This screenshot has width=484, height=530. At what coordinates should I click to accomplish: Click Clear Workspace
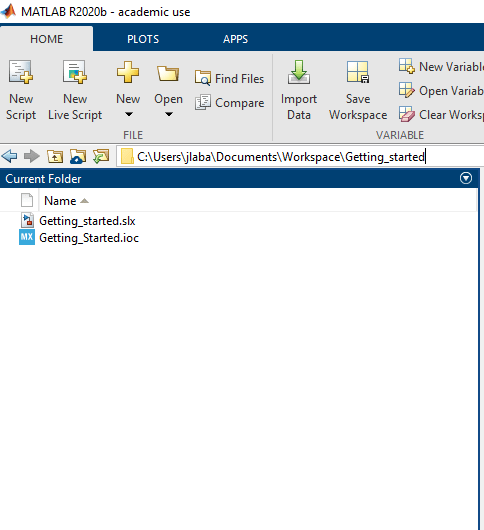(441, 115)
